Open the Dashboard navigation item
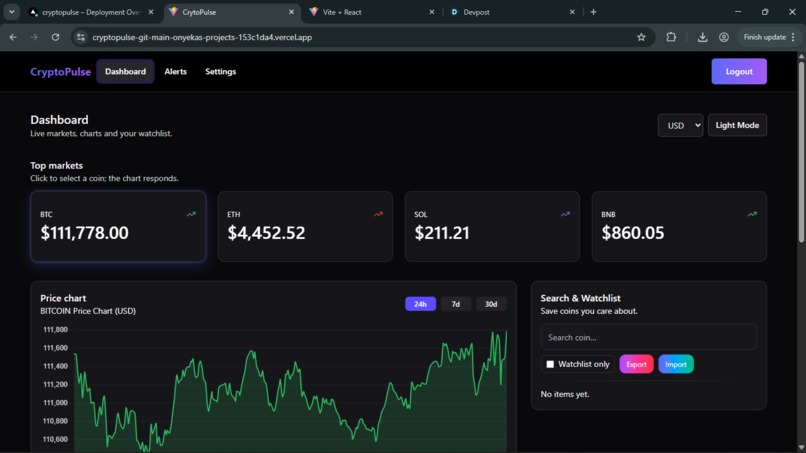Screen dimensions: 806x453 coord(125,71)
